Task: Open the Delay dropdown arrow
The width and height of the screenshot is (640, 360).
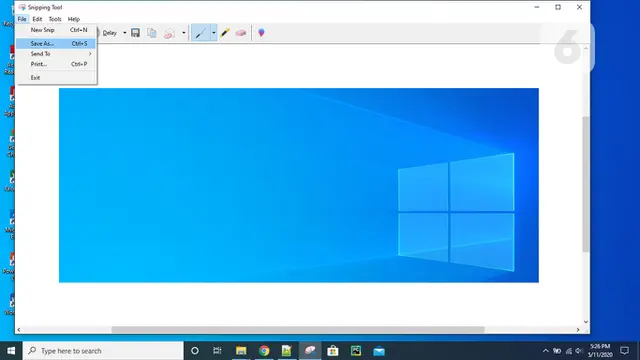Action: click(x=125, y=33)
